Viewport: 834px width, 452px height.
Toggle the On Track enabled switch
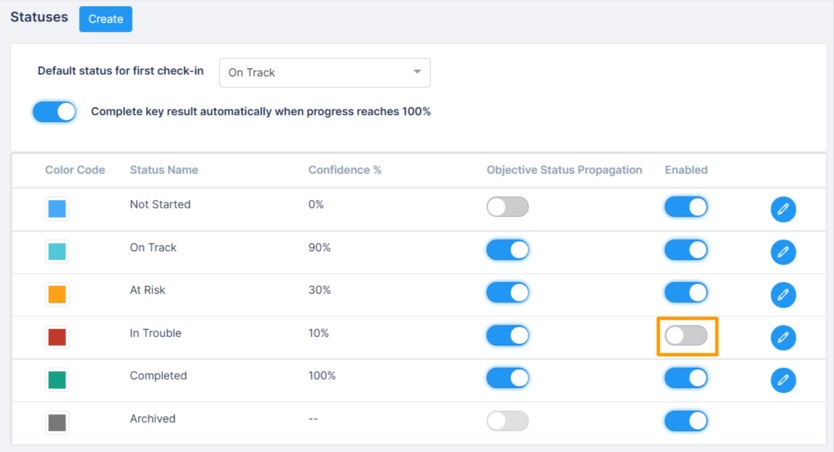pos(686,250)
